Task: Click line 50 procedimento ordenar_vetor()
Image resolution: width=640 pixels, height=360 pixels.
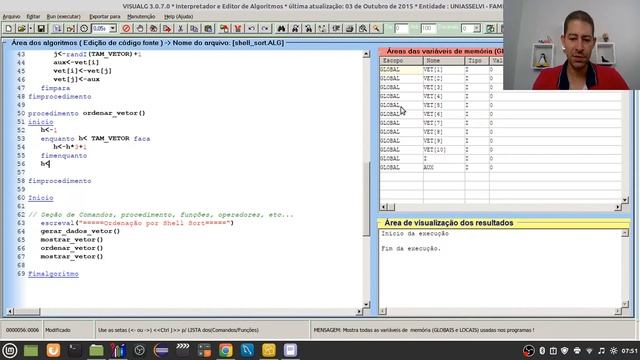Action: 87,113
